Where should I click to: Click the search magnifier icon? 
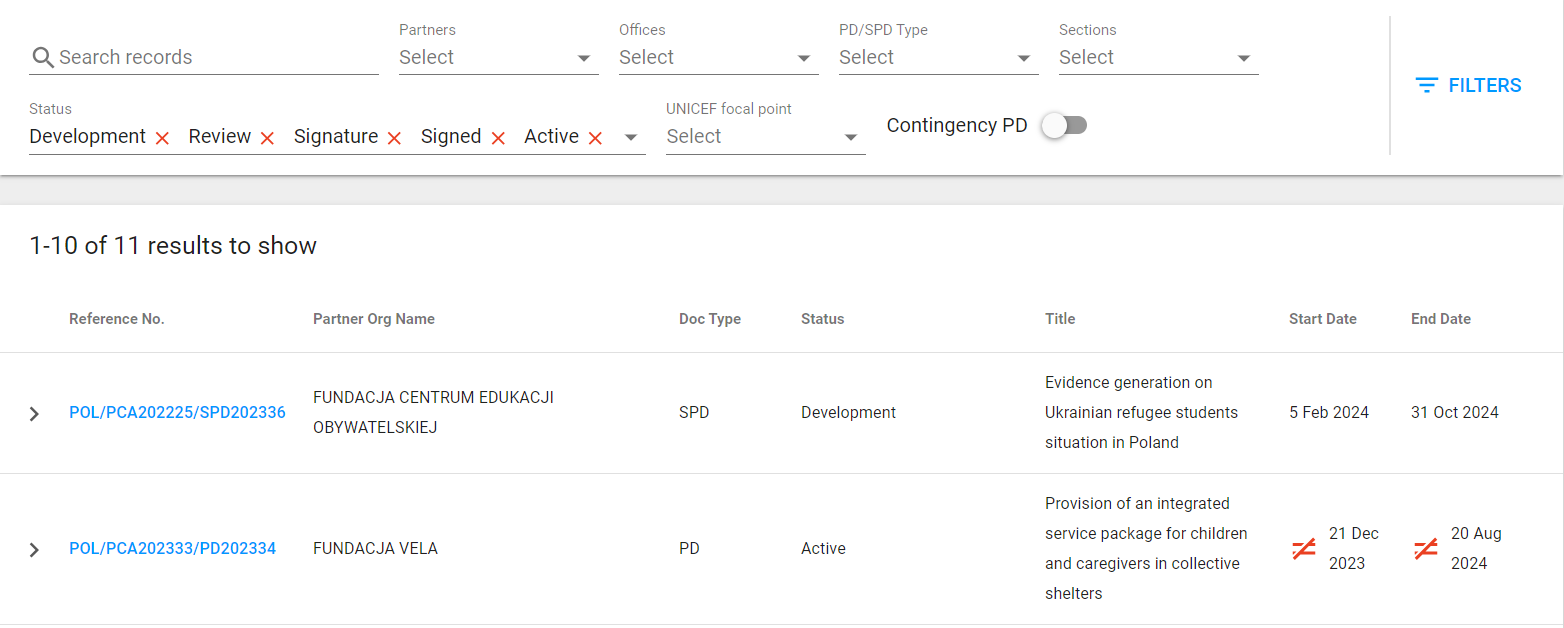42,57
